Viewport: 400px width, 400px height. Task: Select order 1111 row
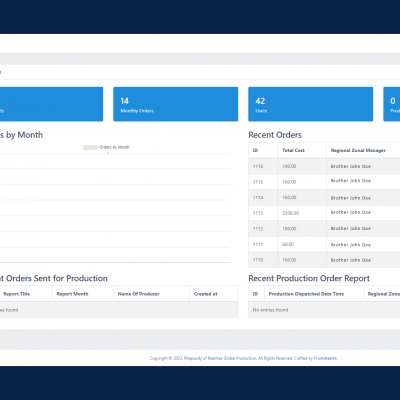tap(324, 244)
